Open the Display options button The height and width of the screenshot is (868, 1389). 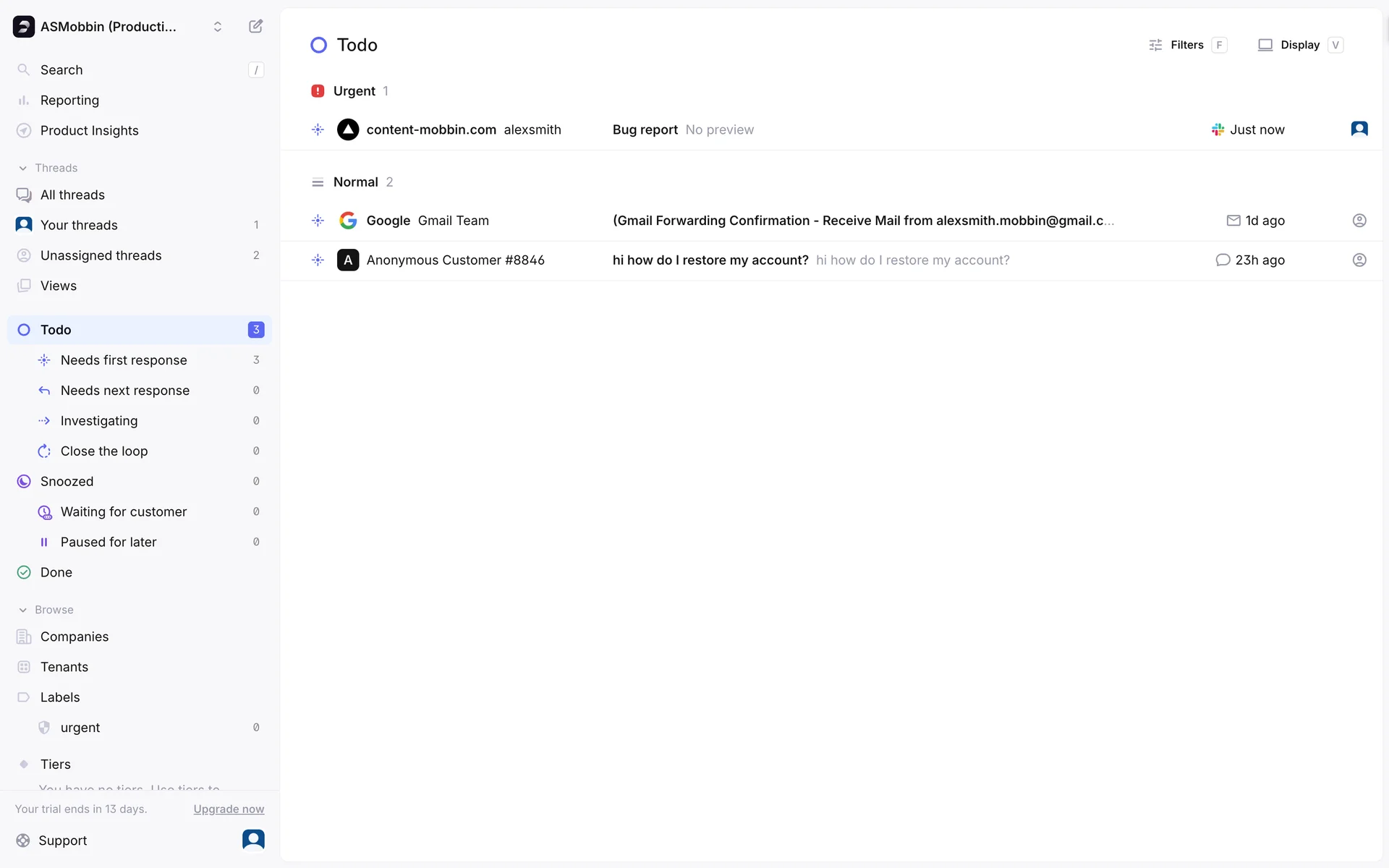coord(1299,45)
